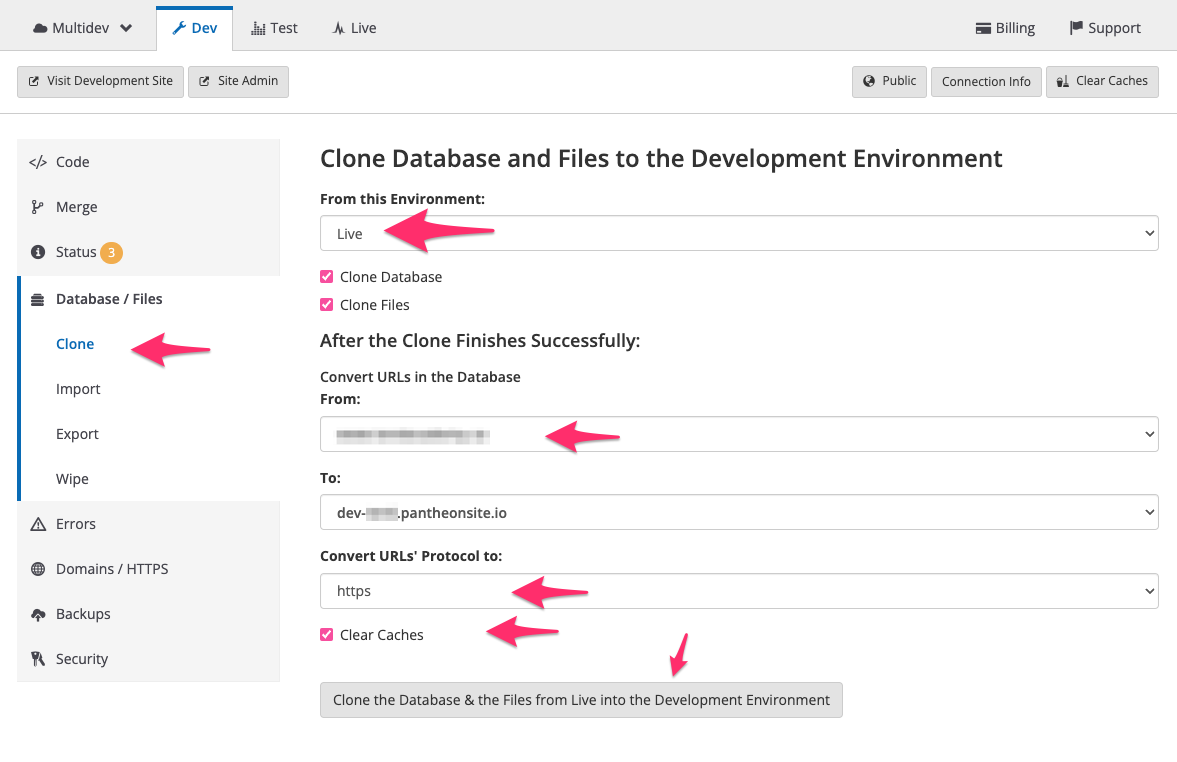
Task: Click the globe icon on Public button
Action: (x=869, y=81)
